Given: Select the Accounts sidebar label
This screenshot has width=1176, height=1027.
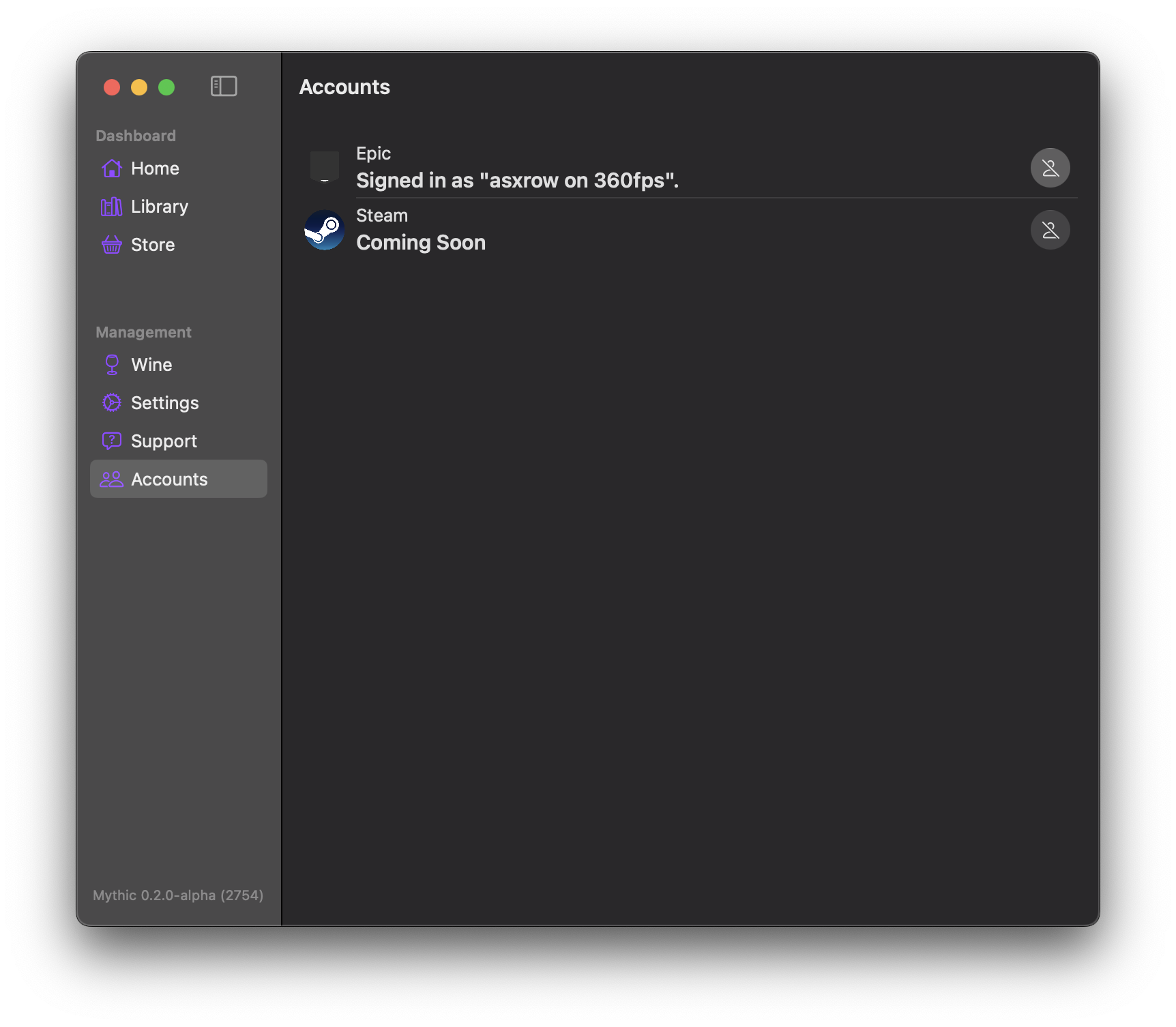Looking at the screenshot, I should [x=169, y=479].
